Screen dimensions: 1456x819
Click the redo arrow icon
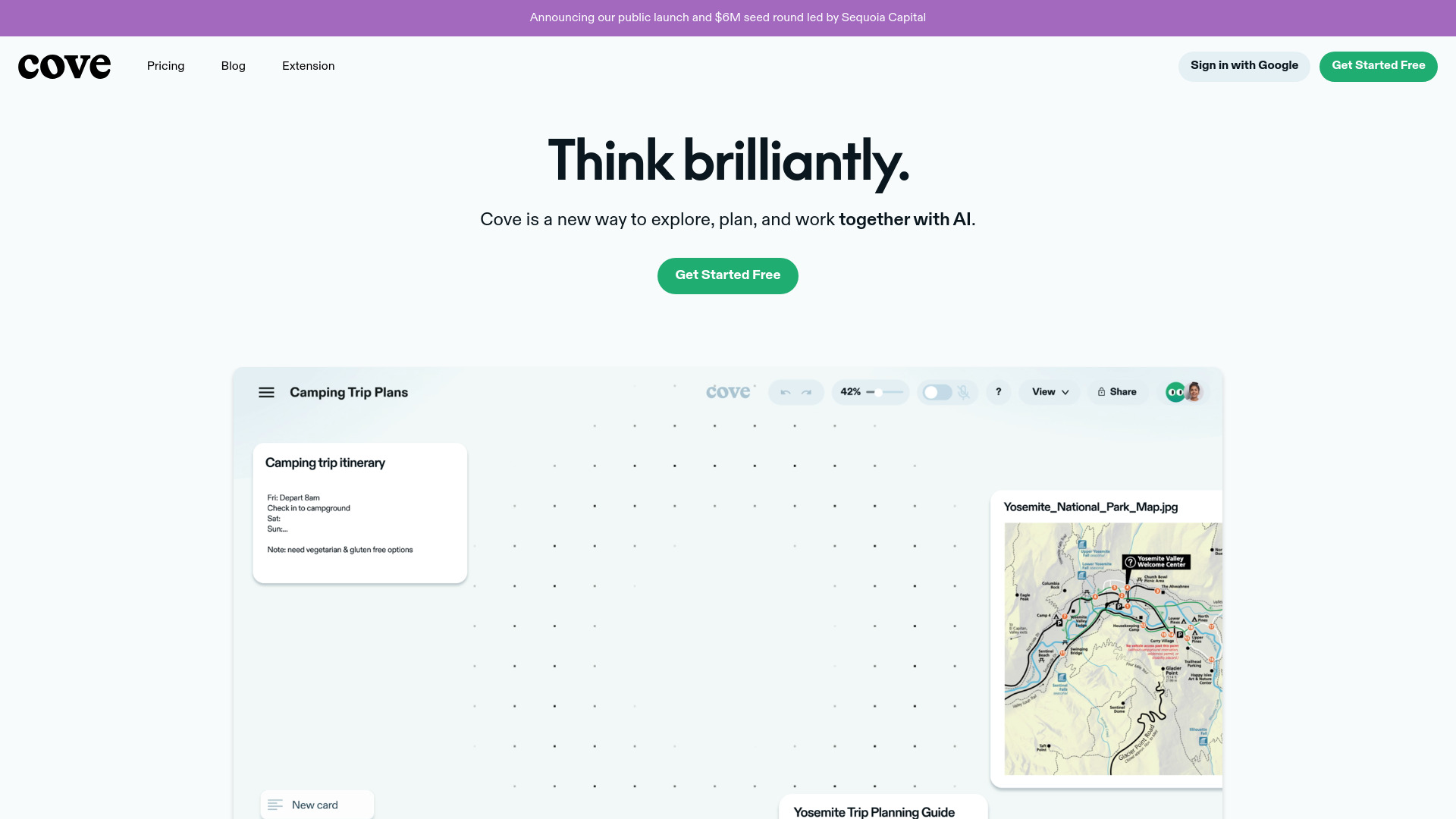coord(806,392)
